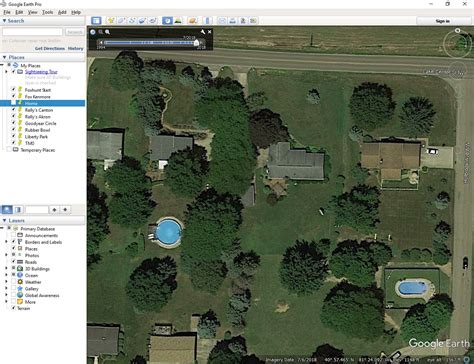Click the Add Image Overlay icon
This screenshot has width=474, height=364.
[142, 21]
